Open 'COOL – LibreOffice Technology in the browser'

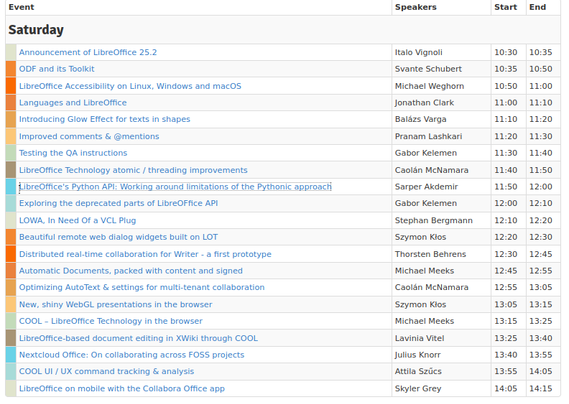pyautogui.click(x=111, y=321)
